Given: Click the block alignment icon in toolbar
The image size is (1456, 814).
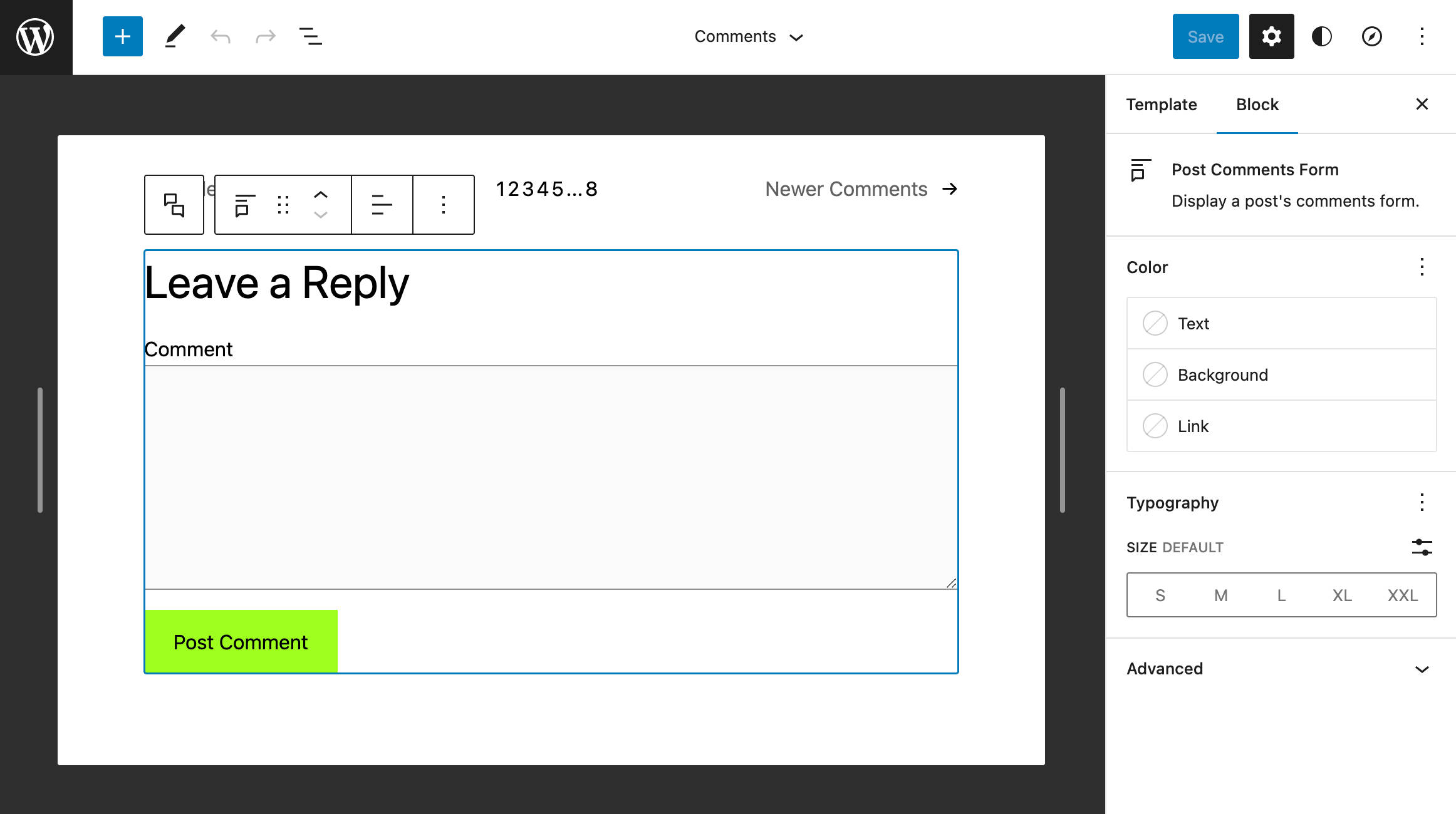Looking at the screenshot, I should point(381,204).
